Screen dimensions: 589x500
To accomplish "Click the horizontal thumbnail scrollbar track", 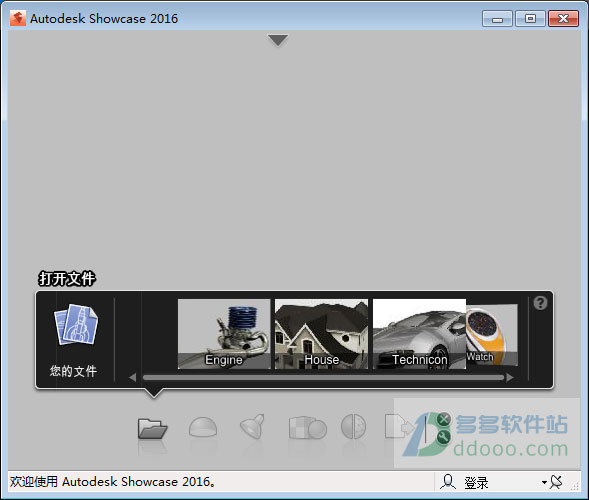I will click(323, 378).
